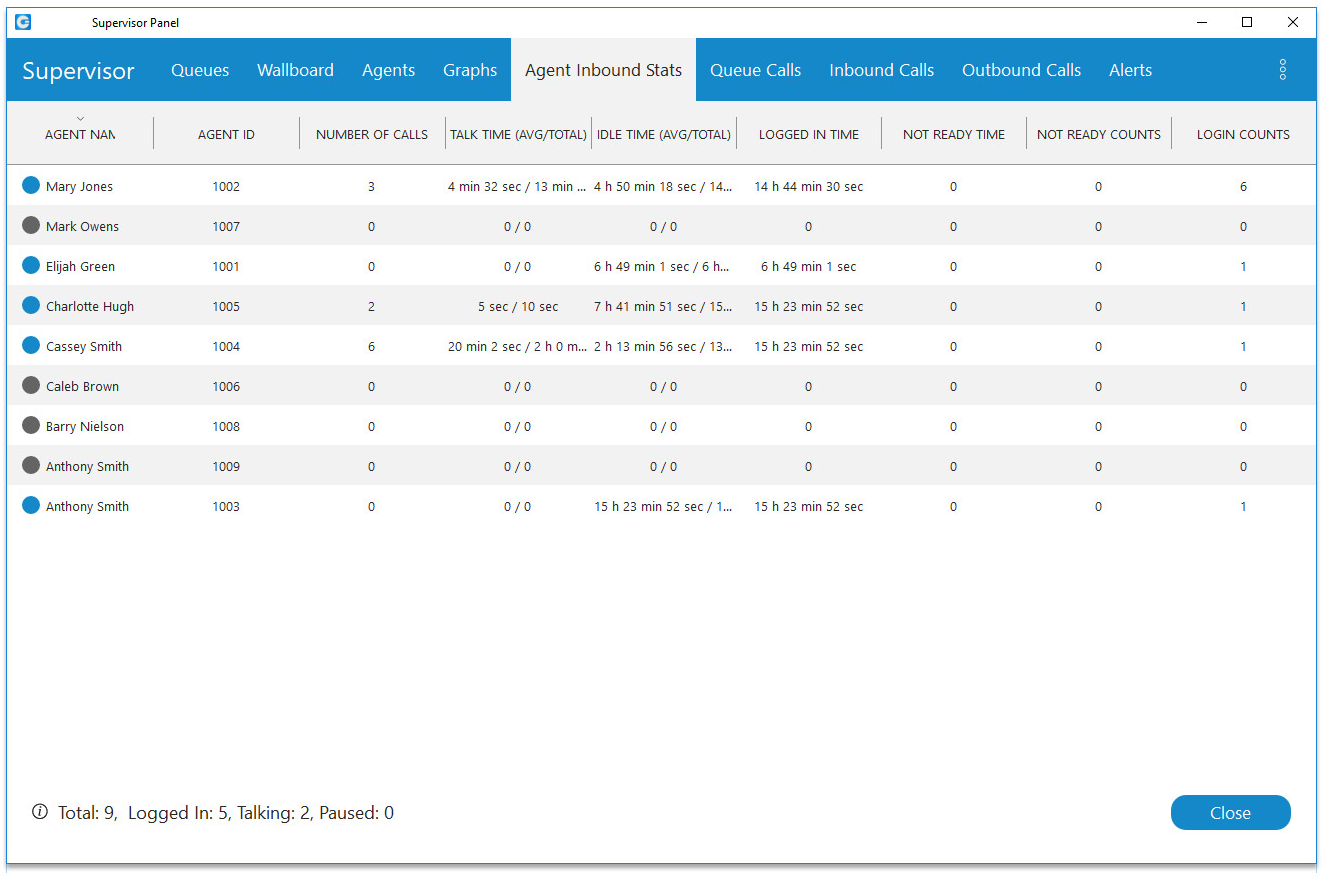The height and width of the screenshot is (873, 1322).
Task: Click the three-dot more options icon
Action: [1282, 70]
